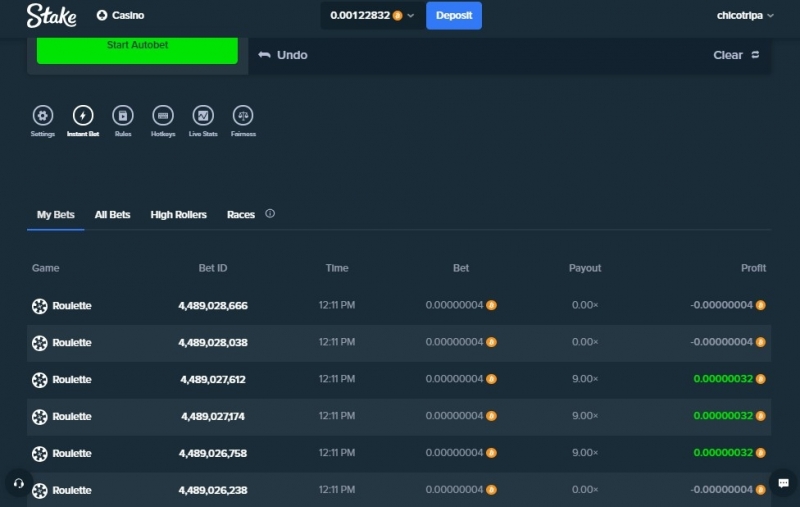Image resolution: width=800 pixels, height=507 pixels.
Task: Click bet amount in row 4,489,028,038
Action: tap(454, 342)
